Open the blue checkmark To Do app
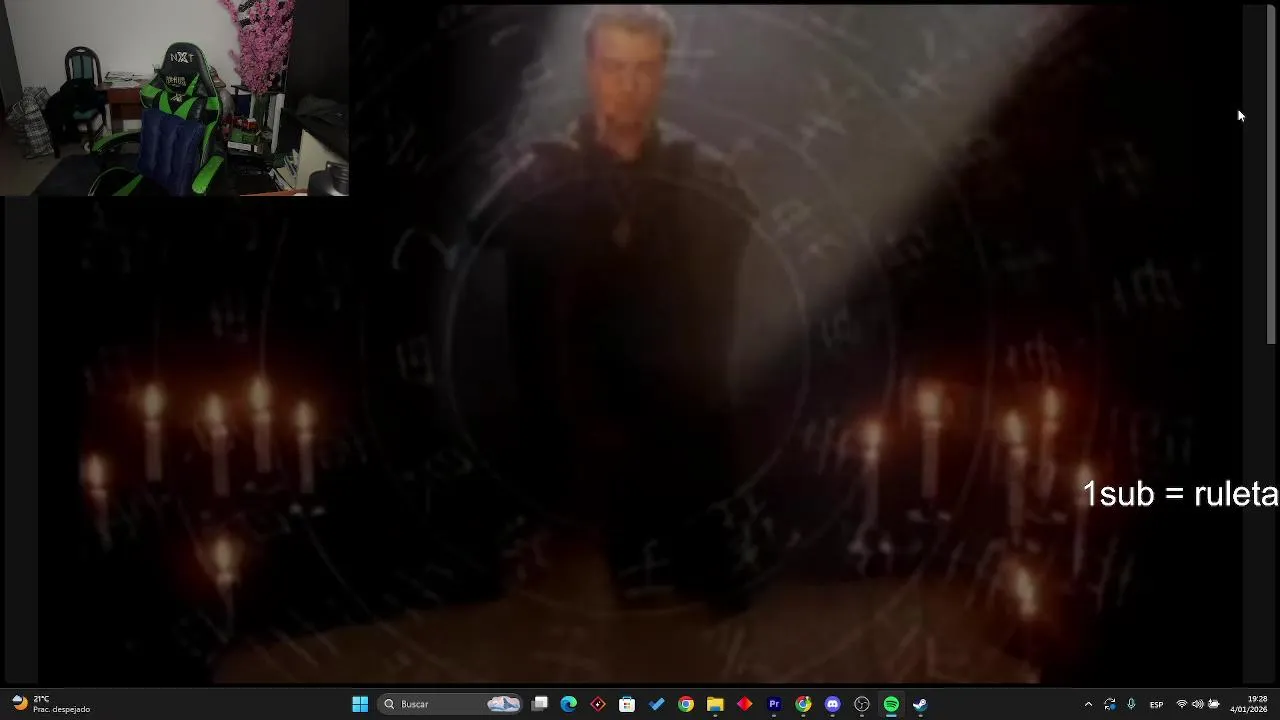The image size is (1280, 720). [x=657, y=704]
